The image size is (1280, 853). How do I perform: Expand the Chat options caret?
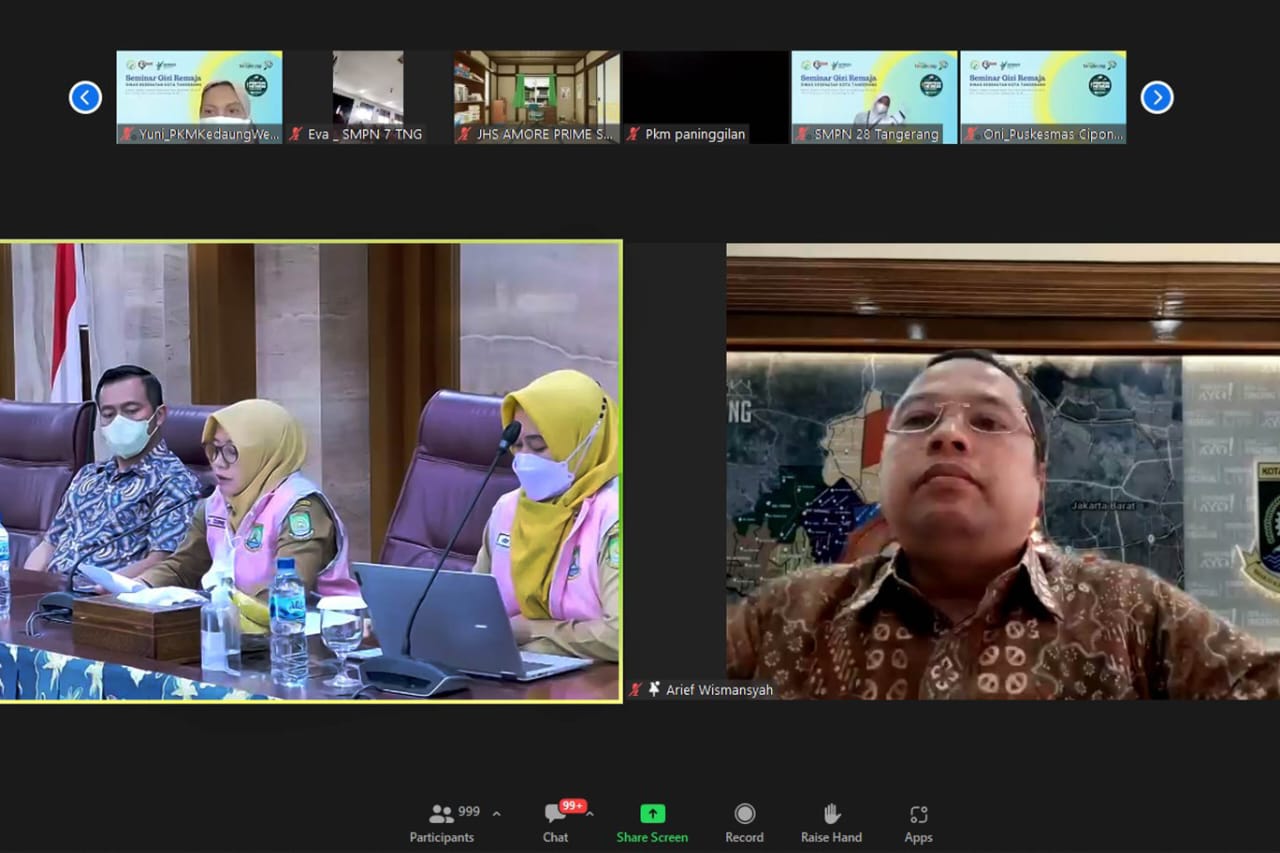[590, 814]
